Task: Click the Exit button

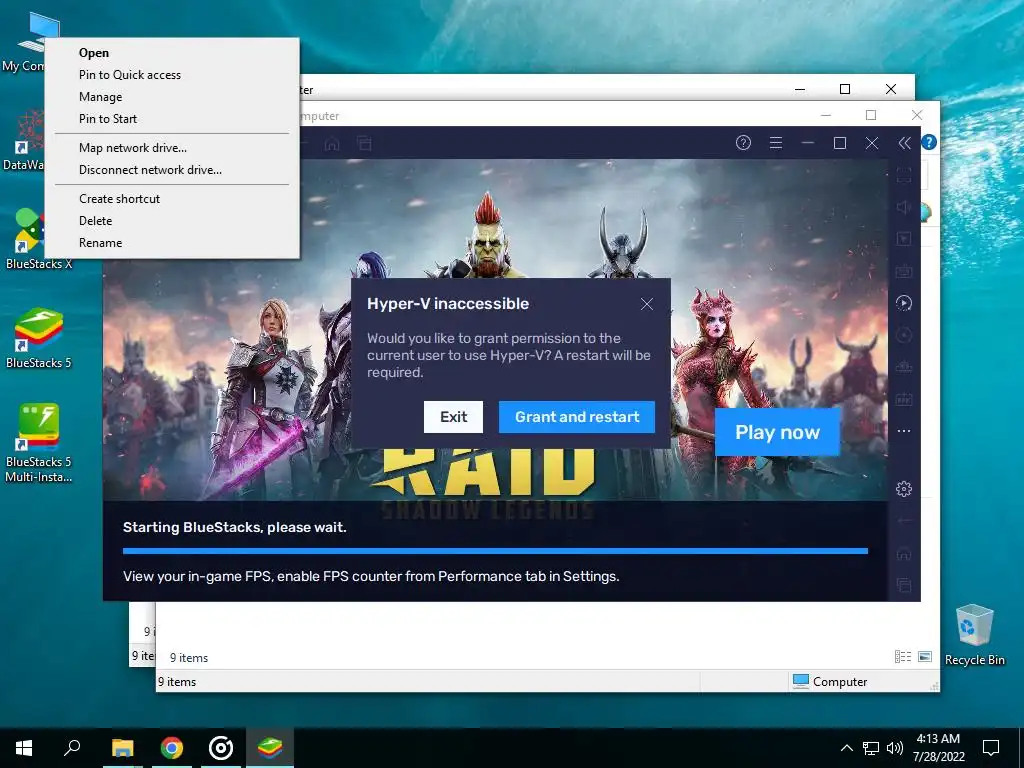Action: (453, 417)
